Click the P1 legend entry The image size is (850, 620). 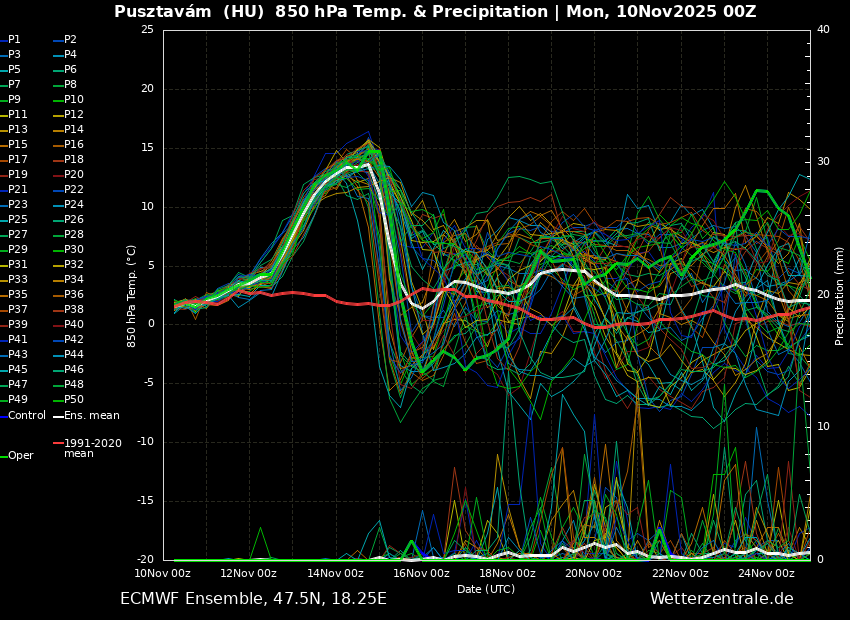(x=14, y=40)
